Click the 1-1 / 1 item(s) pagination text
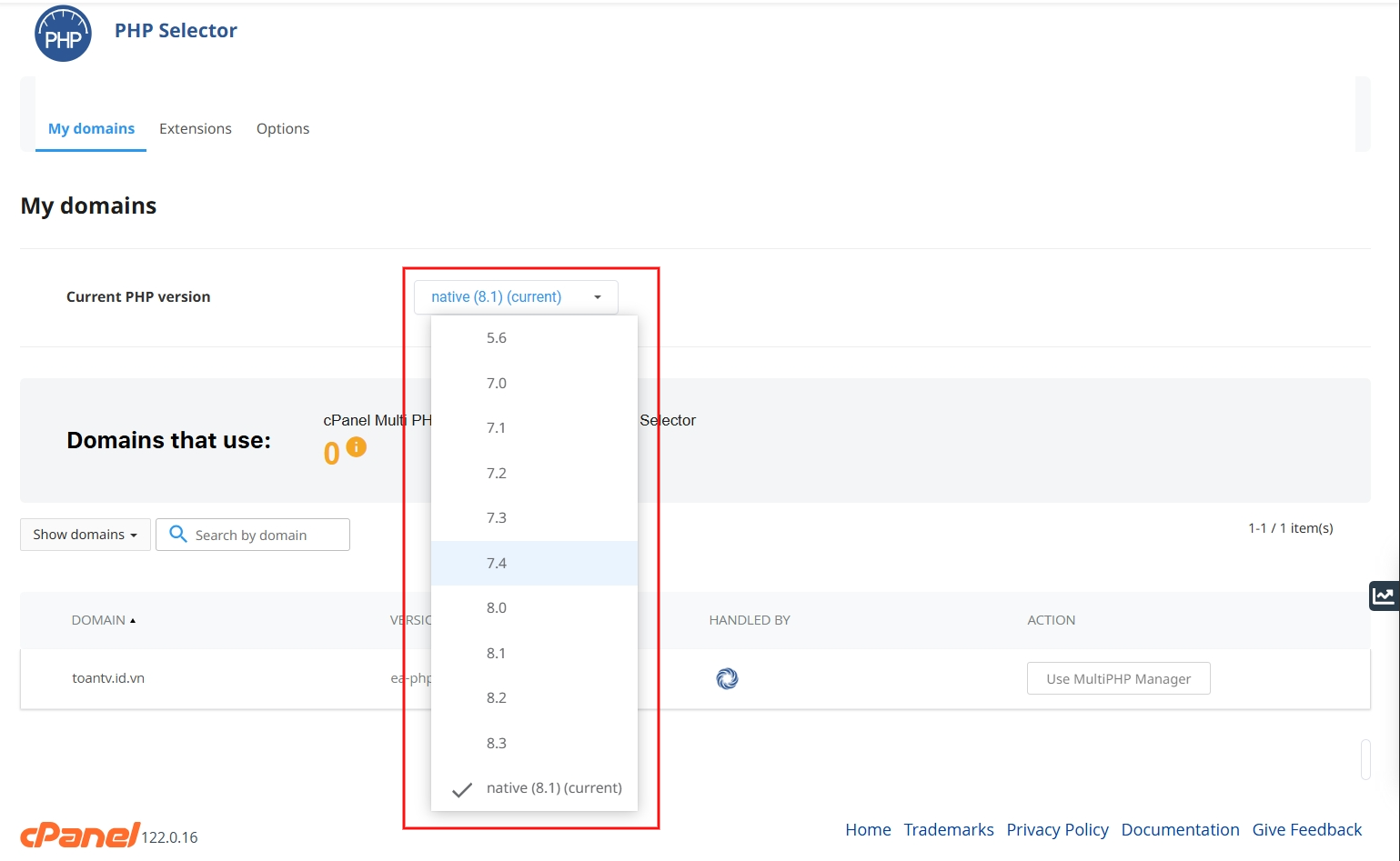 1290,528
